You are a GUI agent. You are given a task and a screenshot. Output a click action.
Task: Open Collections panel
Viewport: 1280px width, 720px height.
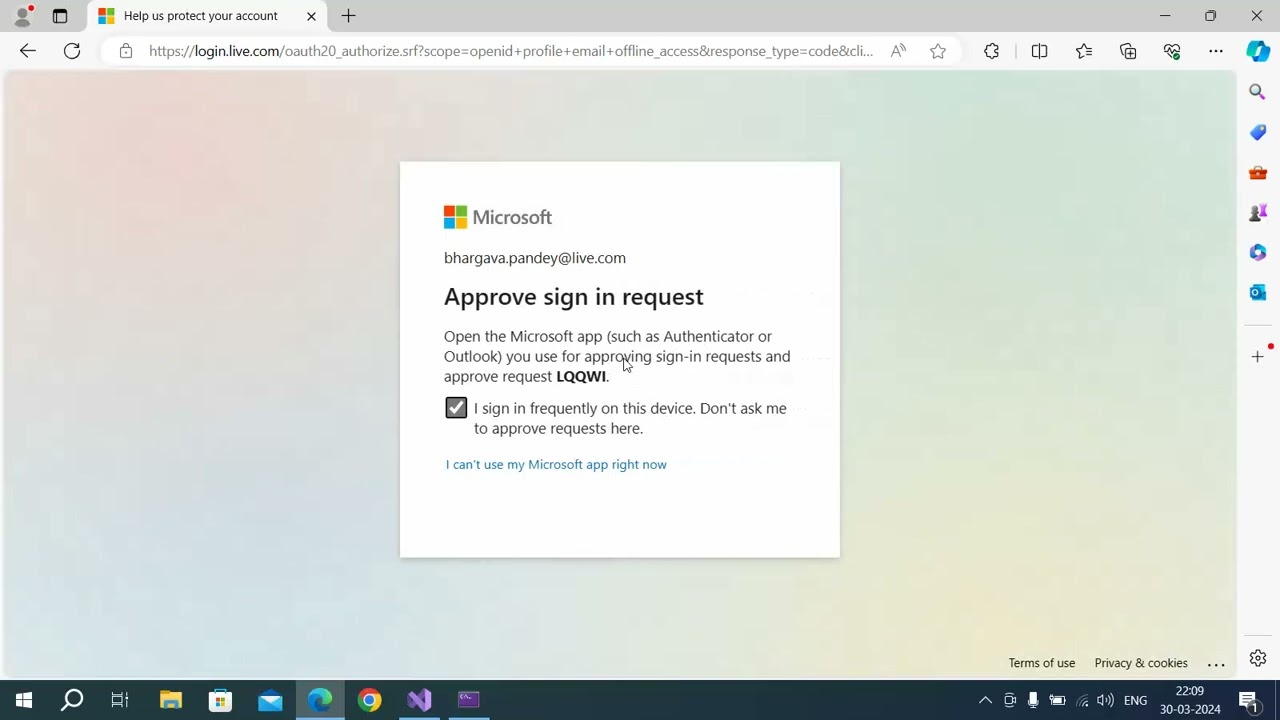click(1128, 51)
